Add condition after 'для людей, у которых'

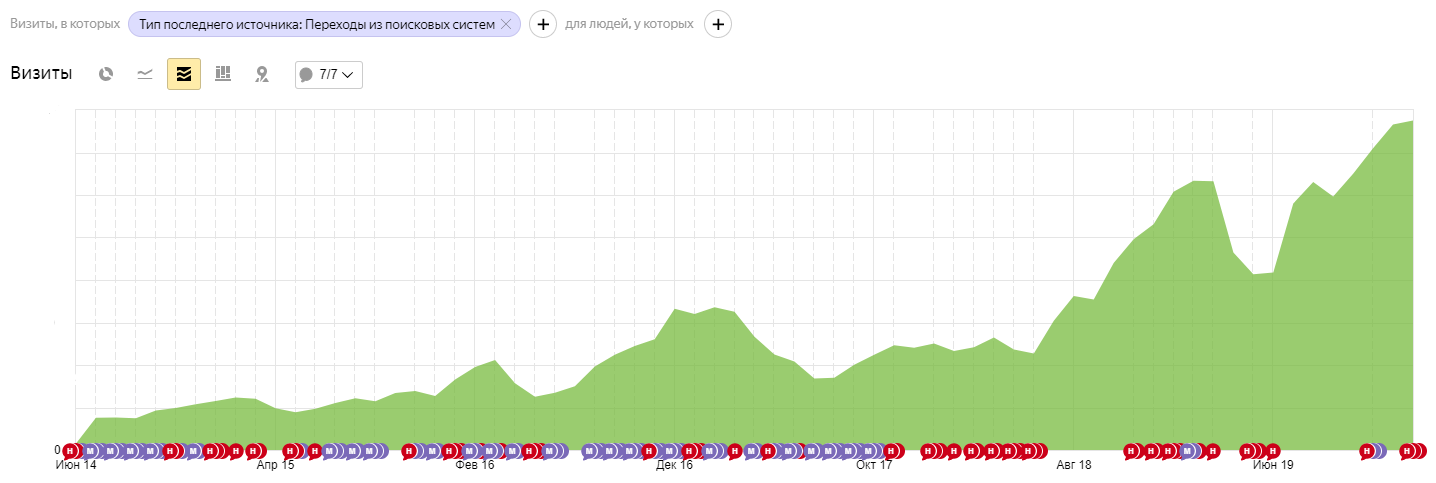(718, 24)
